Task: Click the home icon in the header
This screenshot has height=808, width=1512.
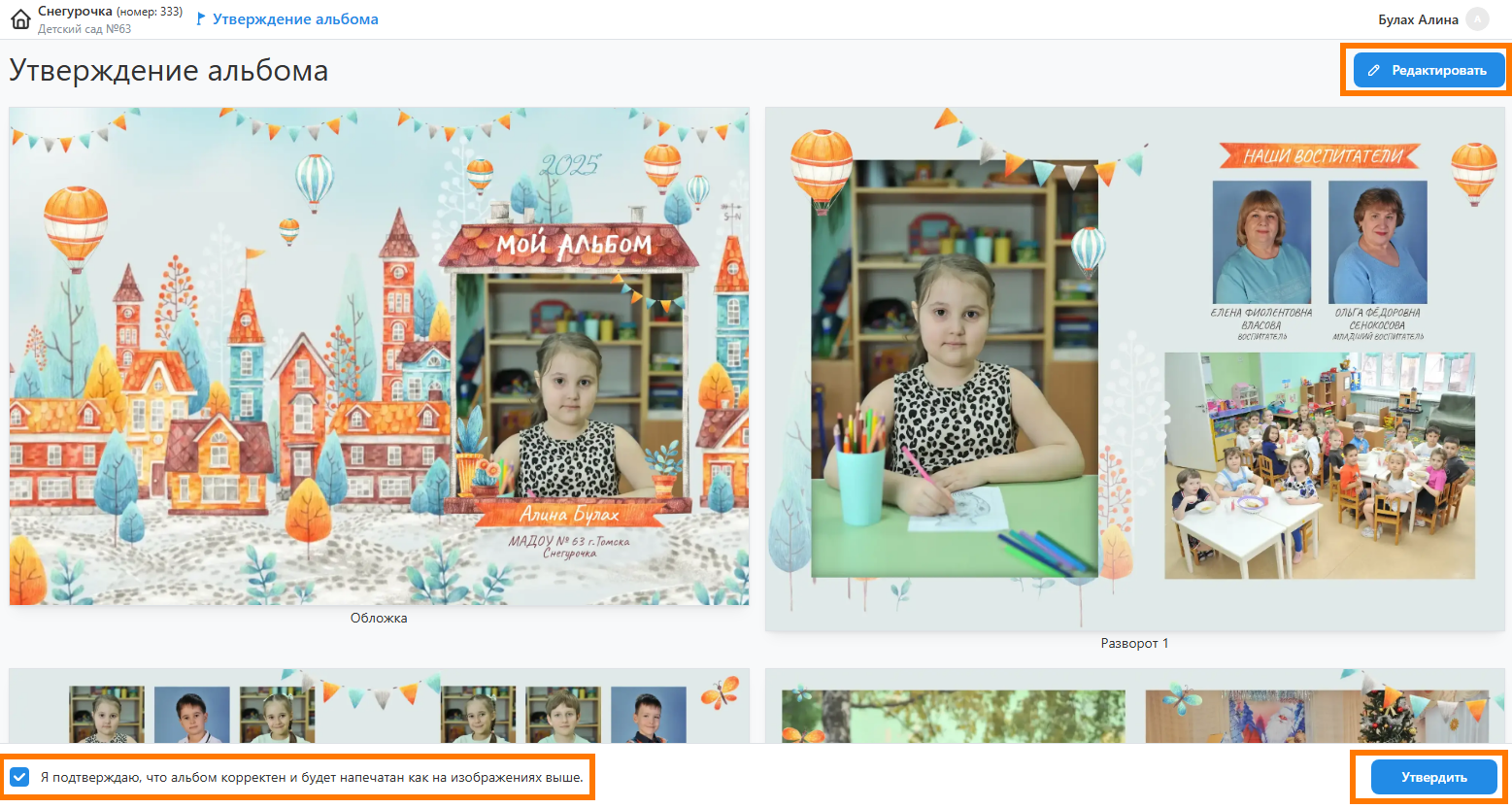Action: tap(20, 19)
